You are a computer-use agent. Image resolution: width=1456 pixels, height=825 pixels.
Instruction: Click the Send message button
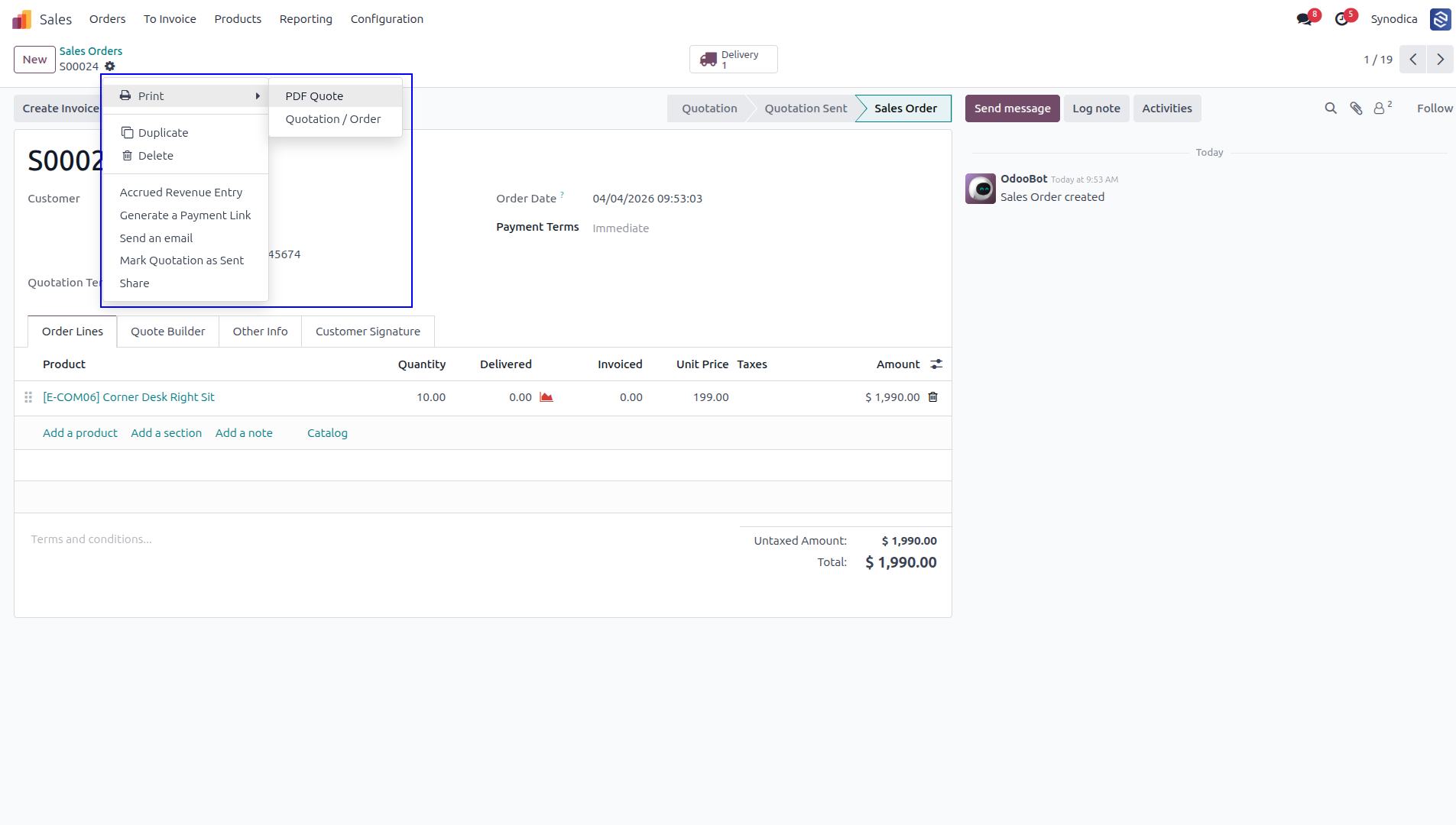1012,108
